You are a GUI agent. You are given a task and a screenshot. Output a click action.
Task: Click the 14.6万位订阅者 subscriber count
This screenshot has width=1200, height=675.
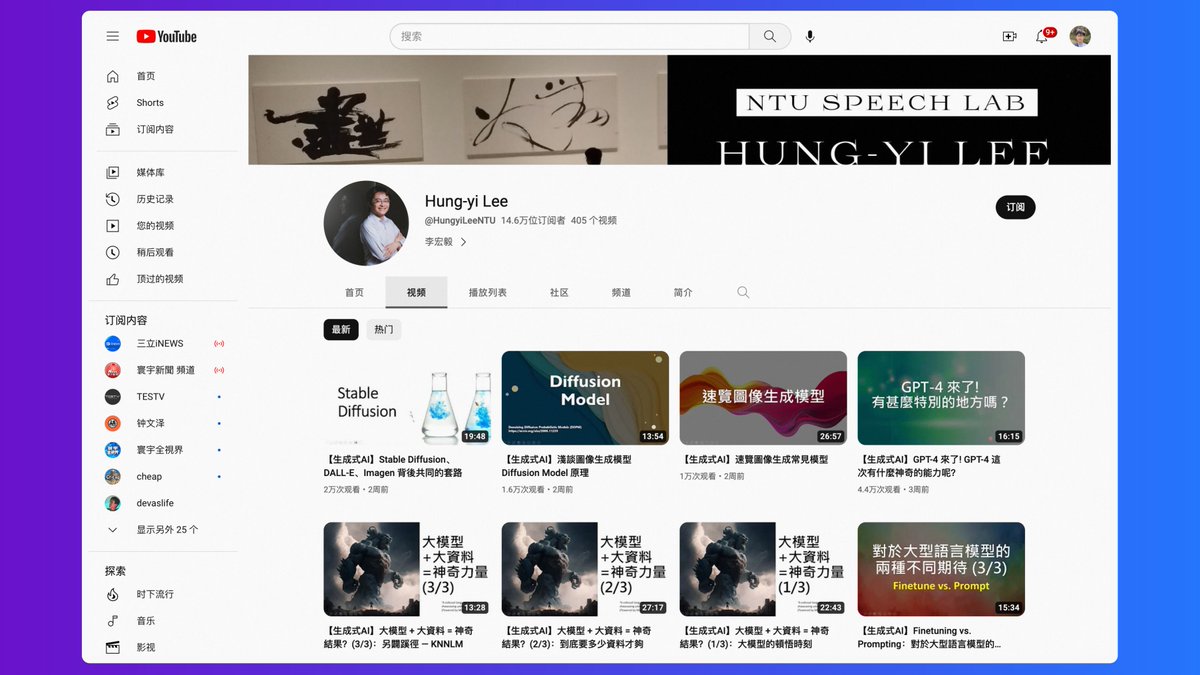[533, 220]
